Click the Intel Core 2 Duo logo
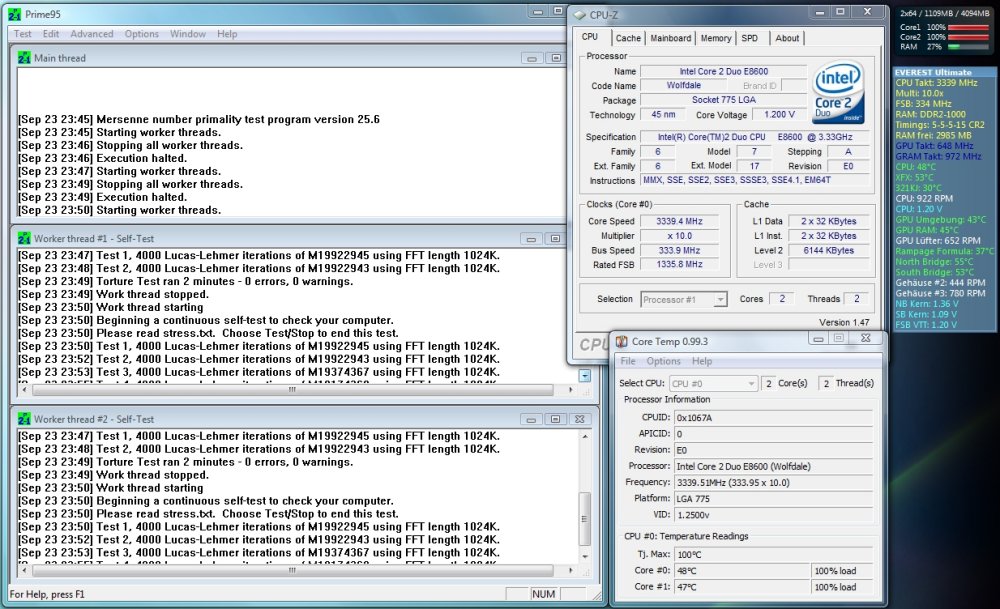 [839, 92]
